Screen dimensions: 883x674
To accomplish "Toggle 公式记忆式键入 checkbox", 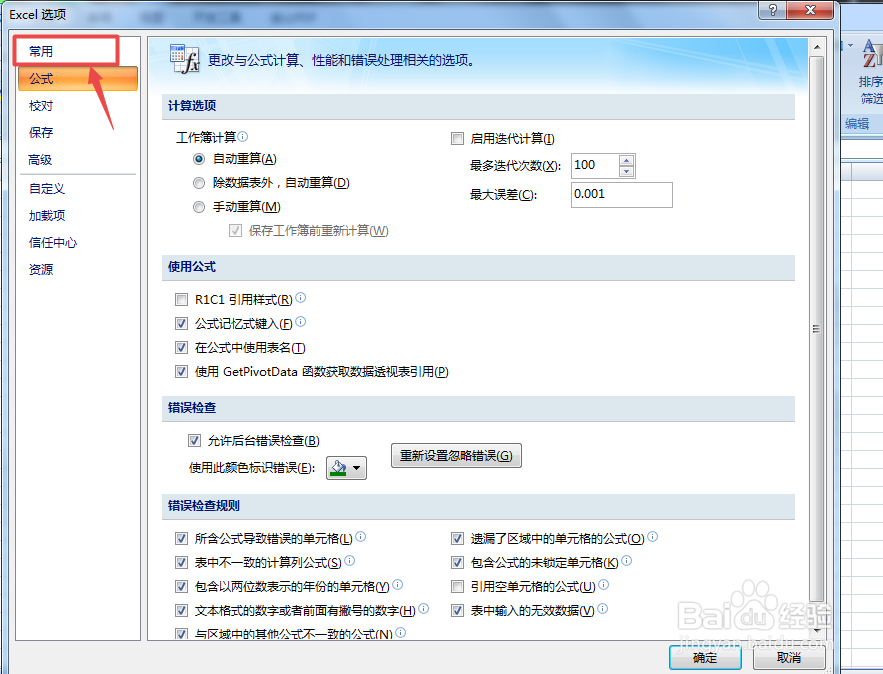I will click(x=181, y=324).
